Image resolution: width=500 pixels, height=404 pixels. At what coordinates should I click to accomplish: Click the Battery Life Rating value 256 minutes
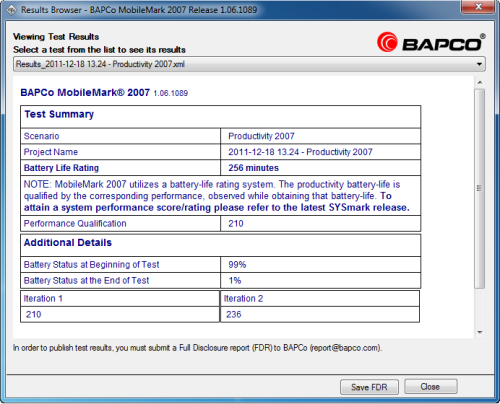(x=253, y=168)
